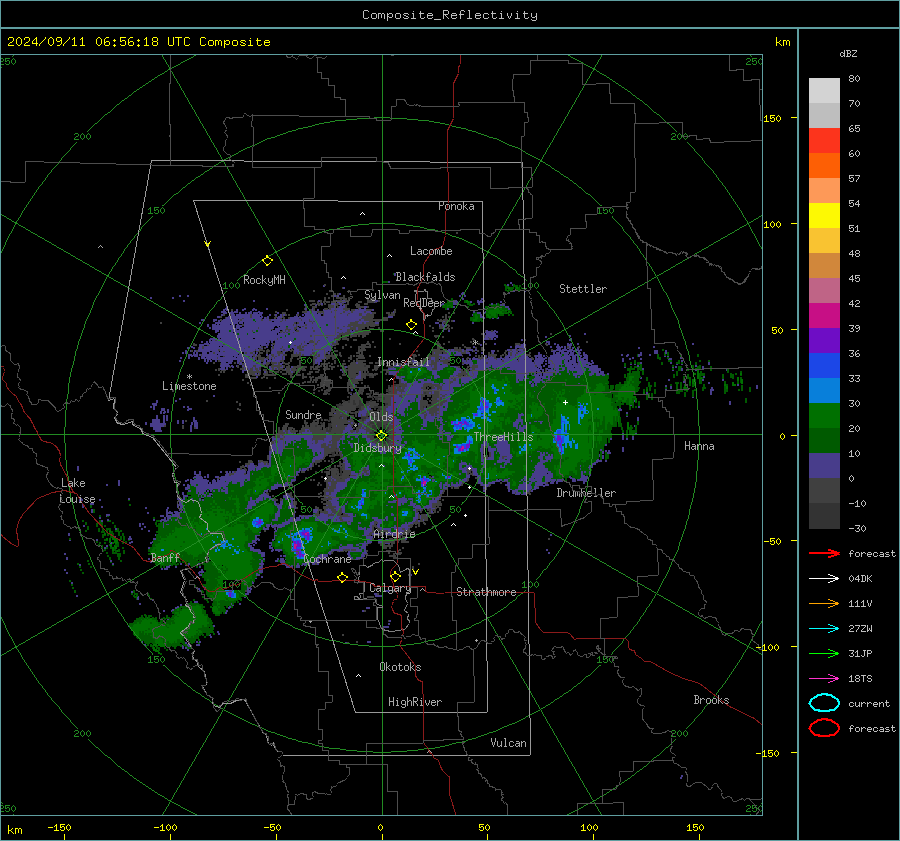Click the green 31JP arrow legend icon
This screenshot has height=841, width=900.
[824, 653]
